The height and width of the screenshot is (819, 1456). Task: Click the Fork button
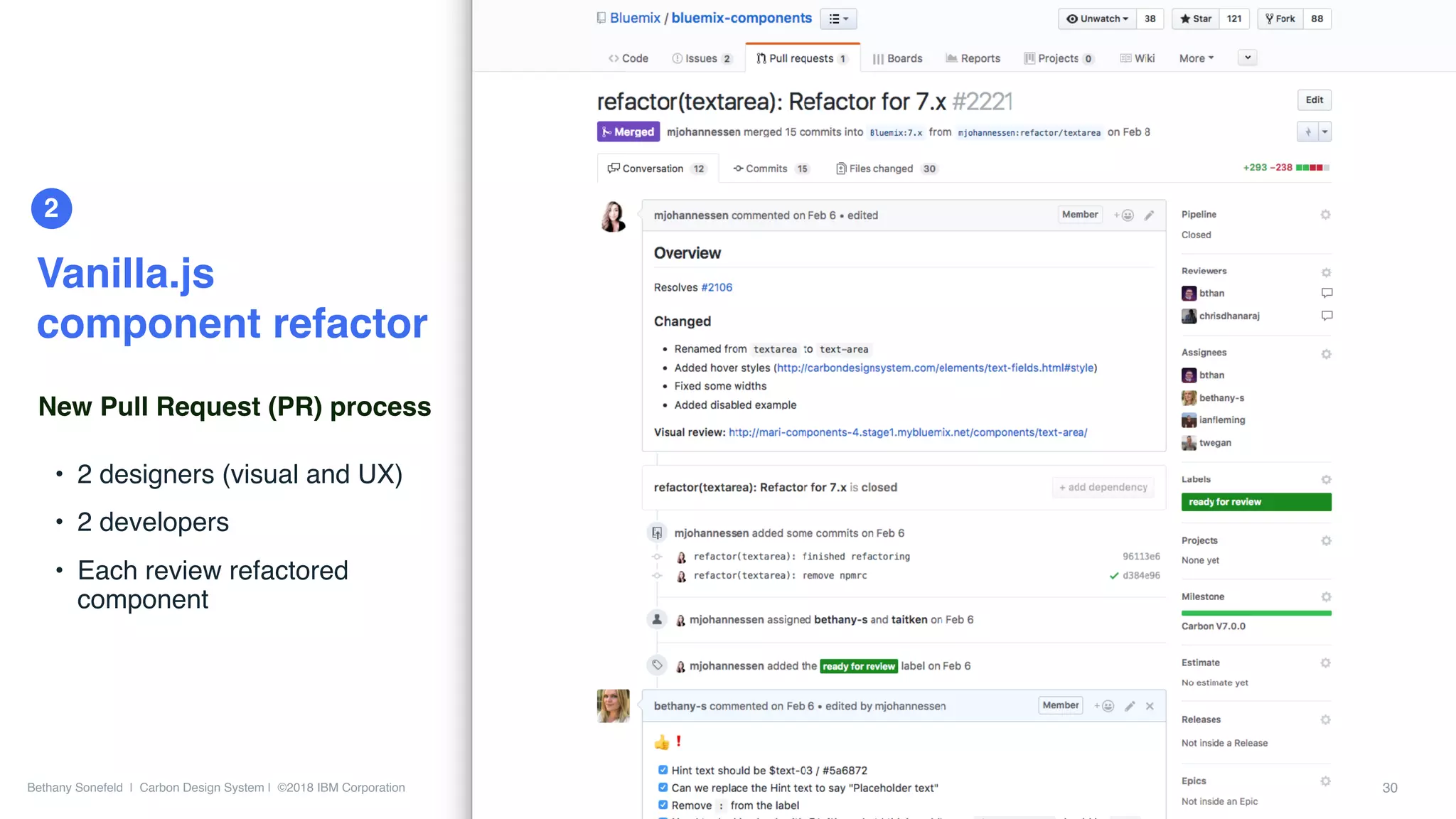coord(1280,18)
